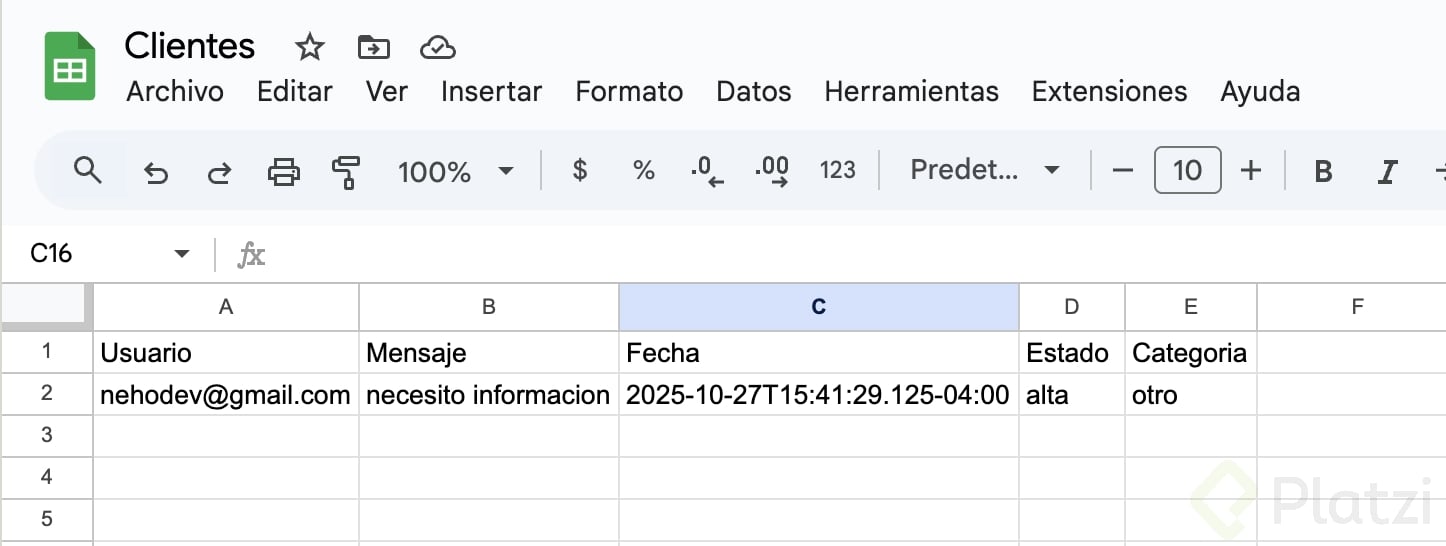Click the search menus magnifier icon
Viewport: 1446px width, 546px height.
[x=88, y=171]
